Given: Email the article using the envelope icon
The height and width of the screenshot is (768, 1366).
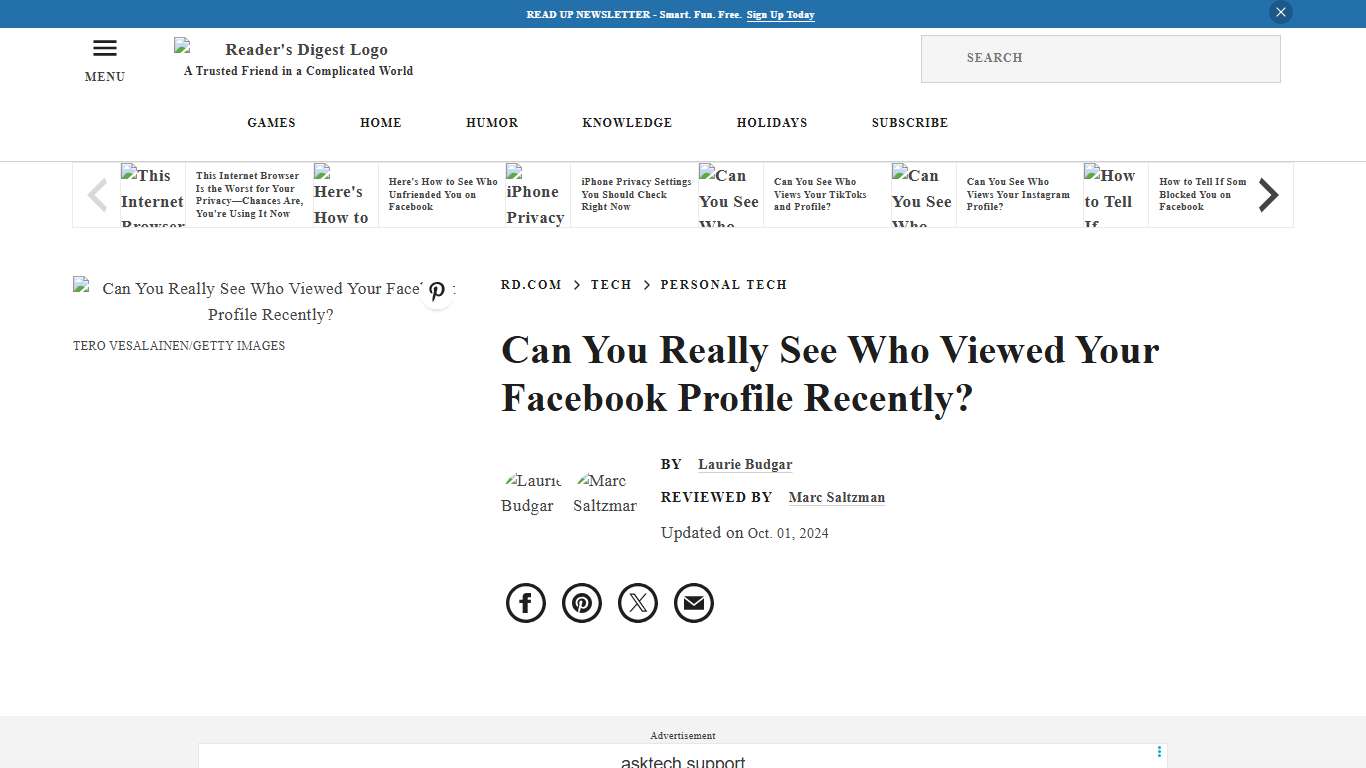Looking at the screenshot, I should (693, 603).
